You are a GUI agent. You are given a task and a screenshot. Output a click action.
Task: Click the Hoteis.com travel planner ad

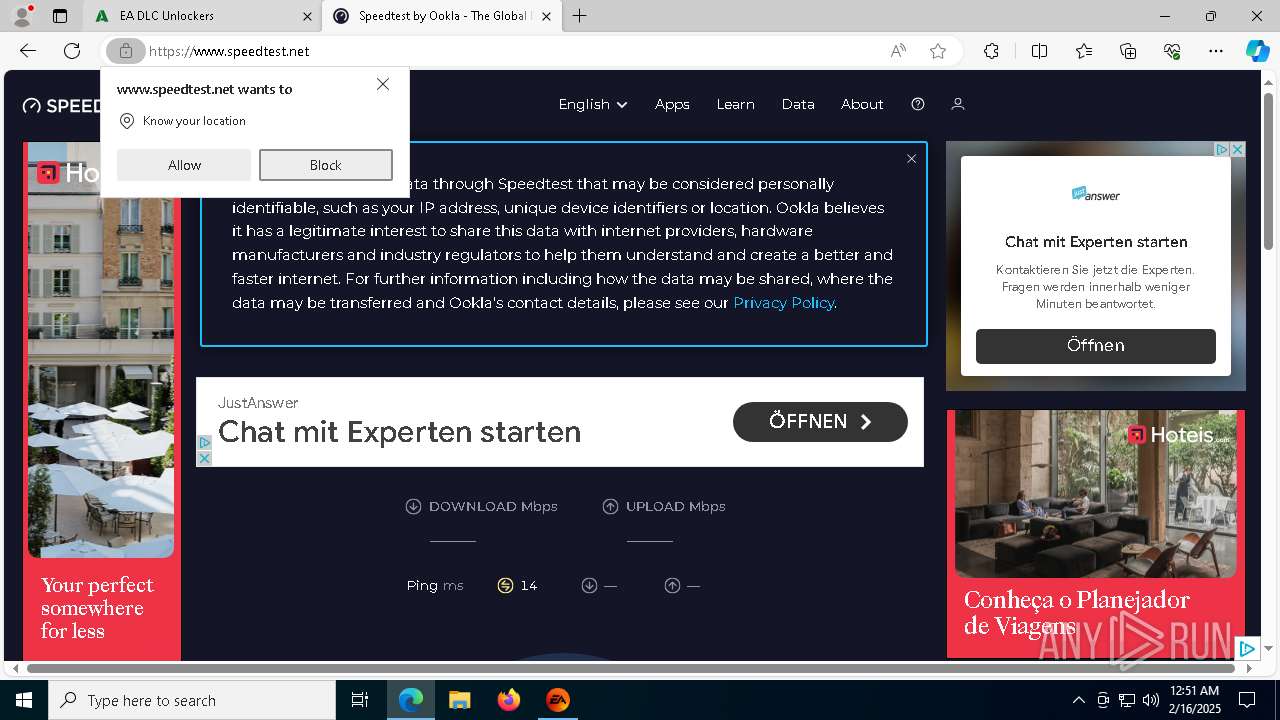(1096, 534)
